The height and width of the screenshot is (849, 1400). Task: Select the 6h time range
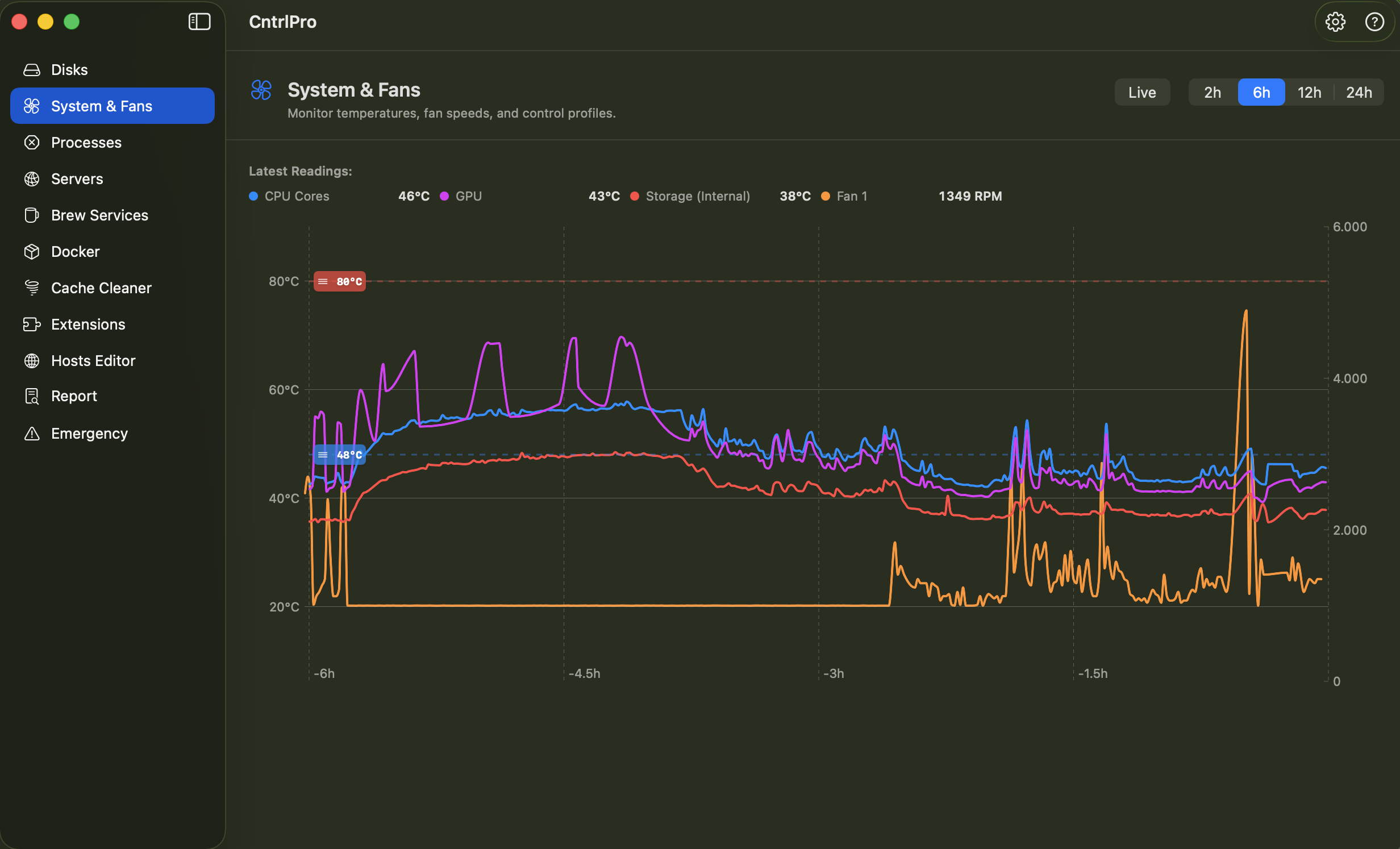pos(1261,93)
